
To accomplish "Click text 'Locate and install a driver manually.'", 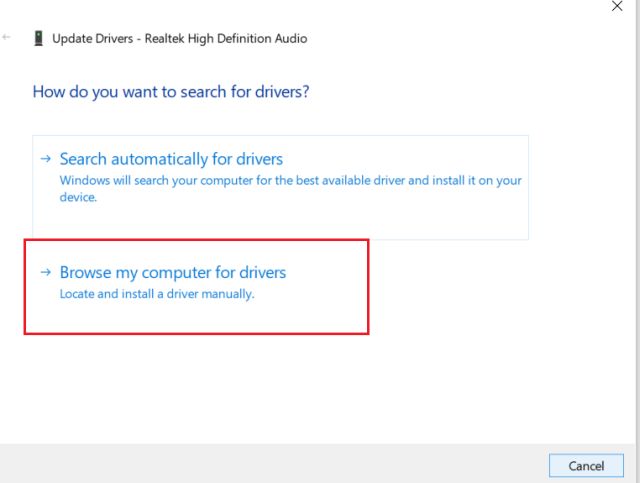I will [x=157, y=294].
